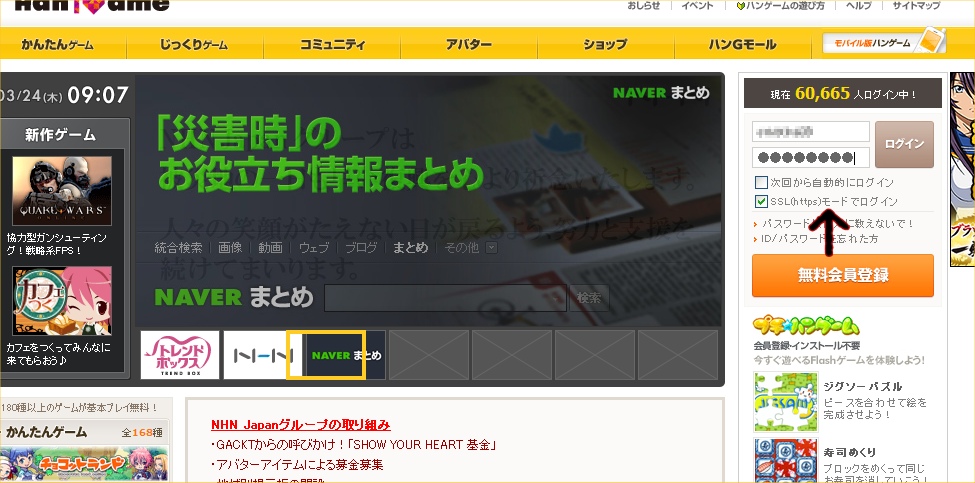Click the user ID input field
975x483 pixels.
point(811,131)
